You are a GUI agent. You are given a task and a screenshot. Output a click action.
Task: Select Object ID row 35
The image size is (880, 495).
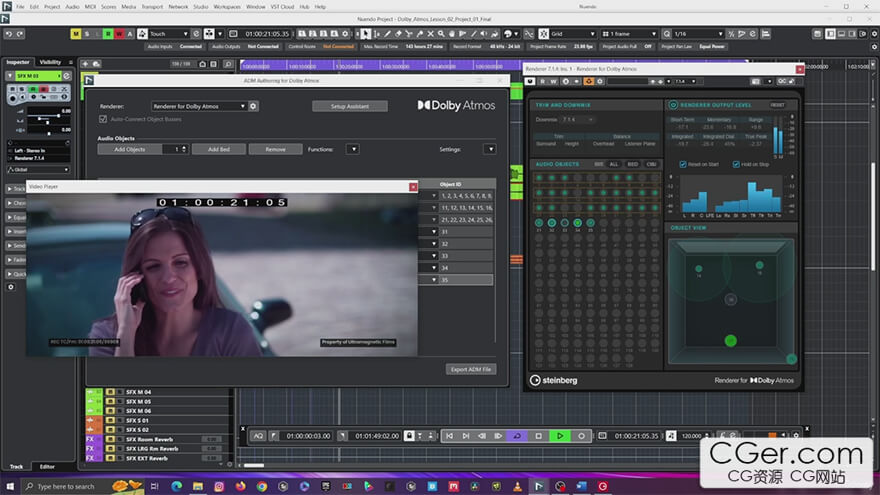click(x=466, y=279)
